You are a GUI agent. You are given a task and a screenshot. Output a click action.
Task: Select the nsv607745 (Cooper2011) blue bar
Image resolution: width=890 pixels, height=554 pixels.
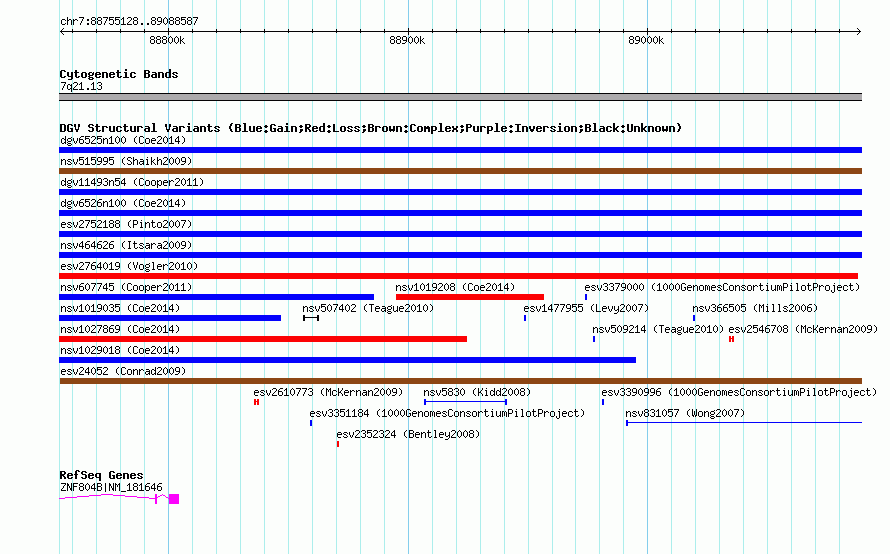216,297
